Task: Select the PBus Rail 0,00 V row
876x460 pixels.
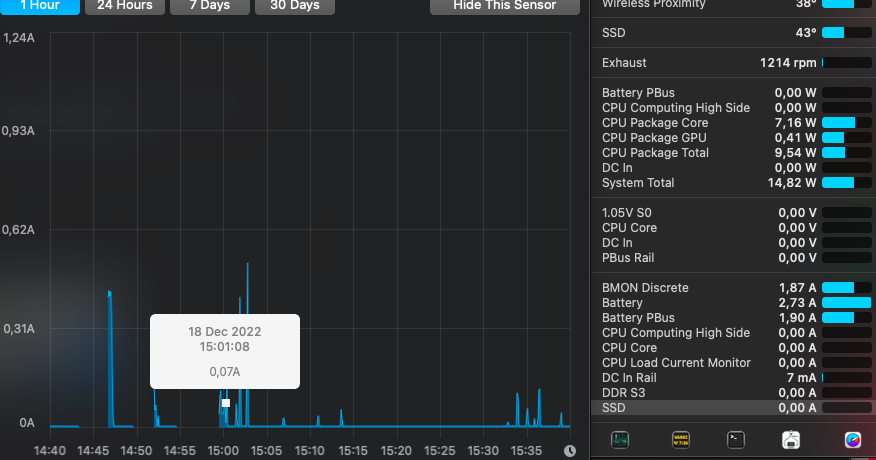Action: click(x=733, y=258)
